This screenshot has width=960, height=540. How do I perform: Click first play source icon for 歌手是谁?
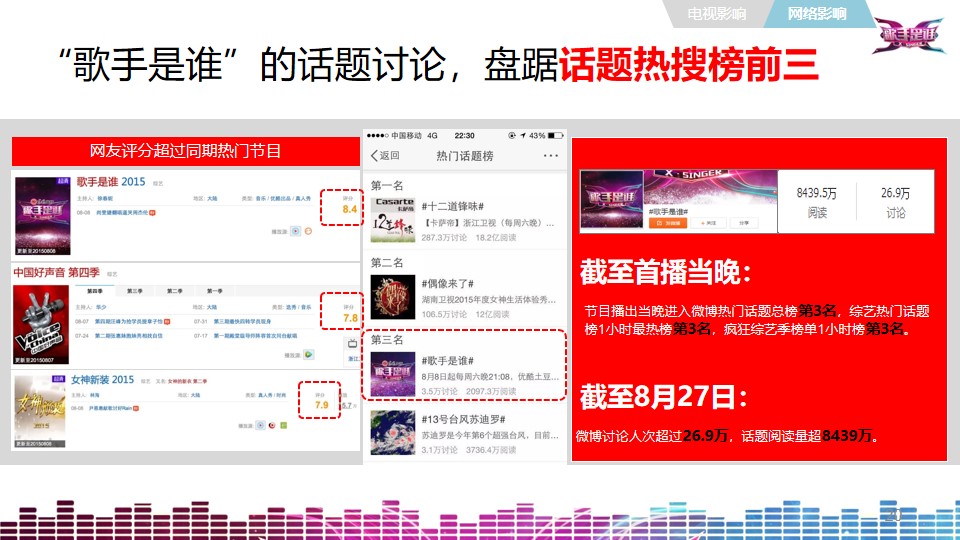(296, 231)
